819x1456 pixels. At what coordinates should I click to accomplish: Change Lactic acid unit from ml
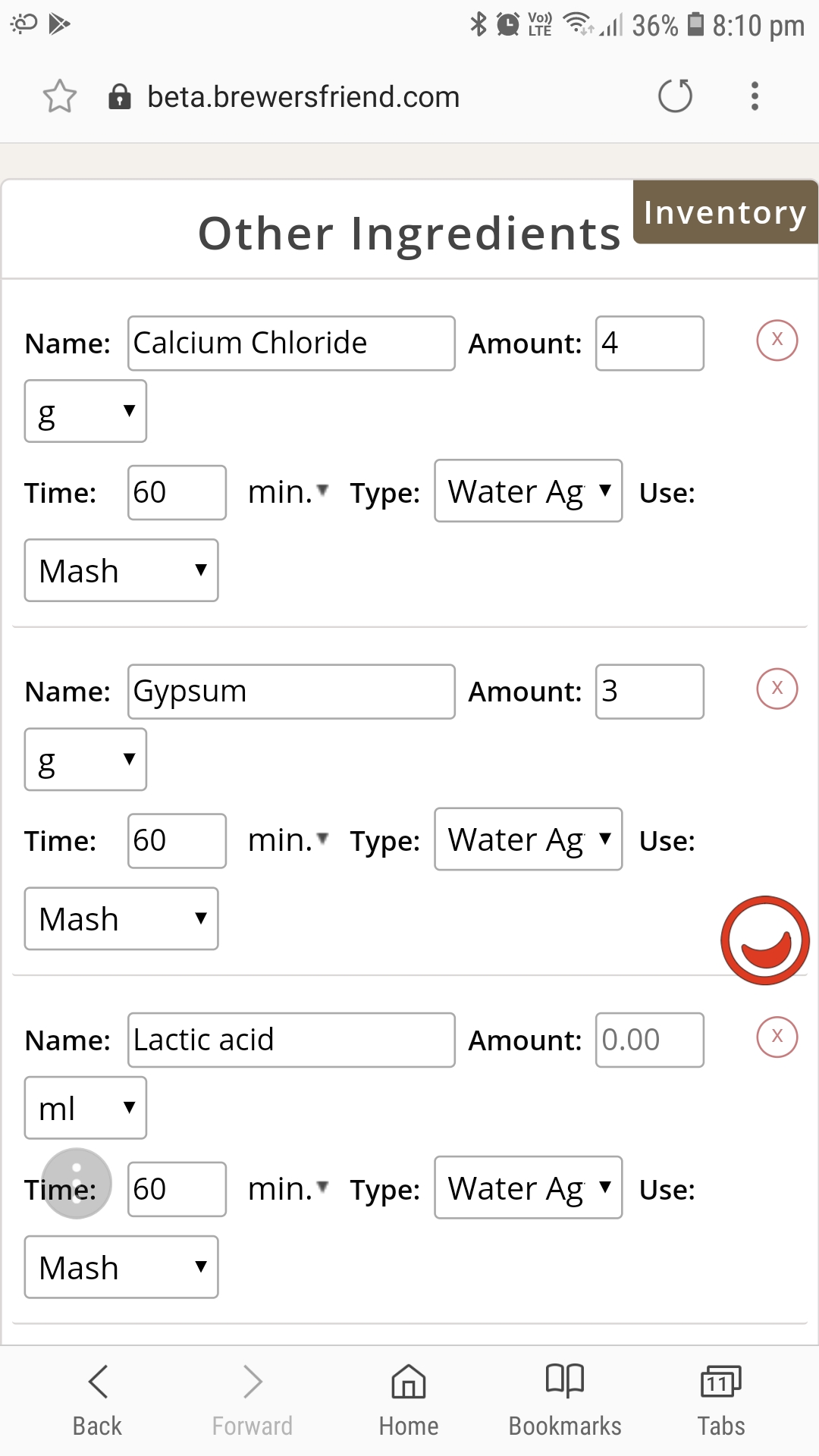pyautogui.click(x=86, y=1108)
